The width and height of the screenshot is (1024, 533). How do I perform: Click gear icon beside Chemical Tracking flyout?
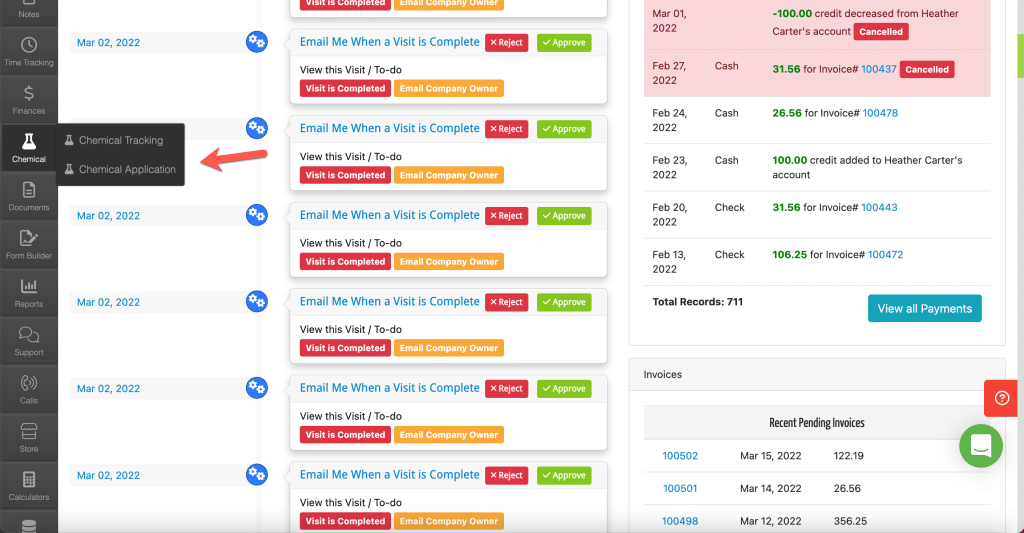pyautogui.click(x=257, y=128)
